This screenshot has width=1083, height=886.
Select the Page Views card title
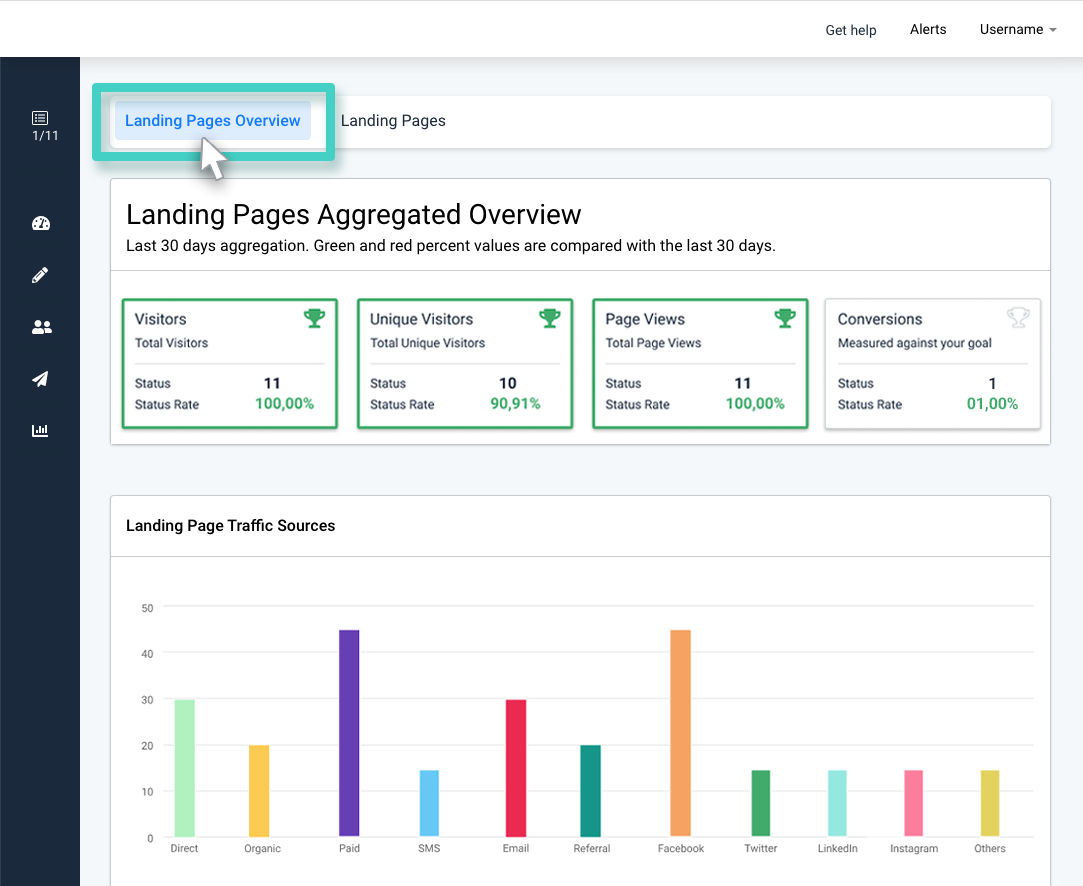tap(645, 319)
